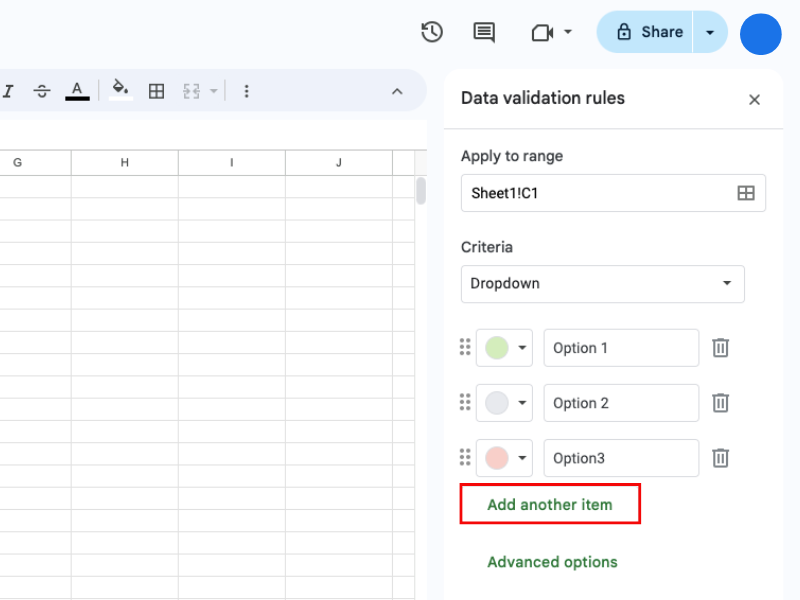The width and height of the screenshot is (800, 600).
Task: Open the comments icon
Action: tap(484, 32)
